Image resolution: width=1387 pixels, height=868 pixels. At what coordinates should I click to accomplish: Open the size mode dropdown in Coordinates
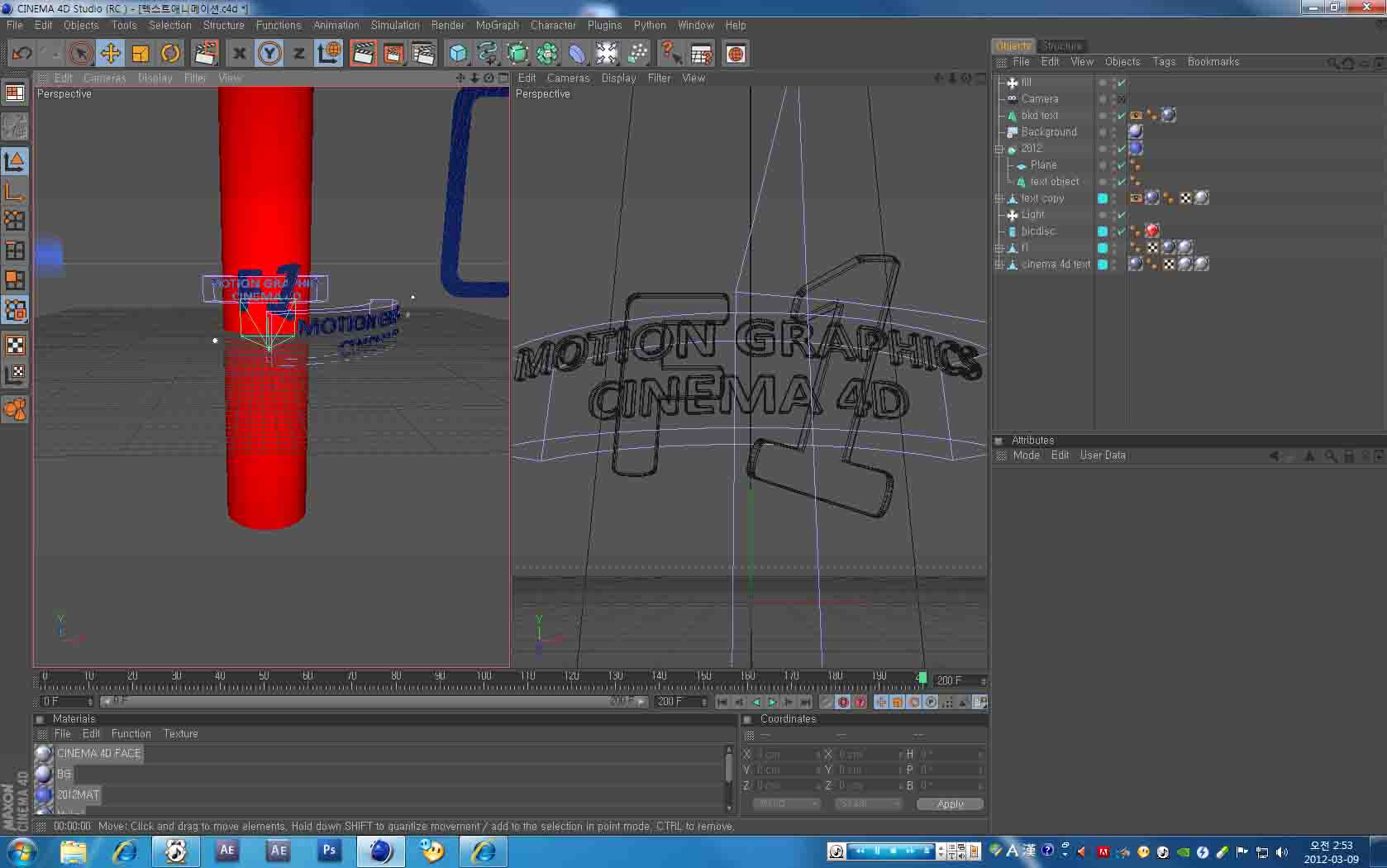coord(867,804)
